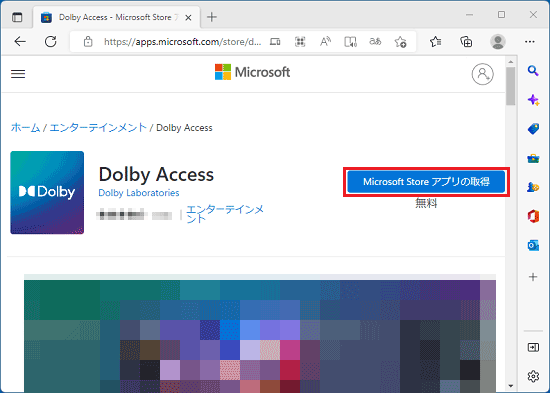Open the app screenshot preview image
This screenshot has height=393, width=550.
(x=260, y=333)
